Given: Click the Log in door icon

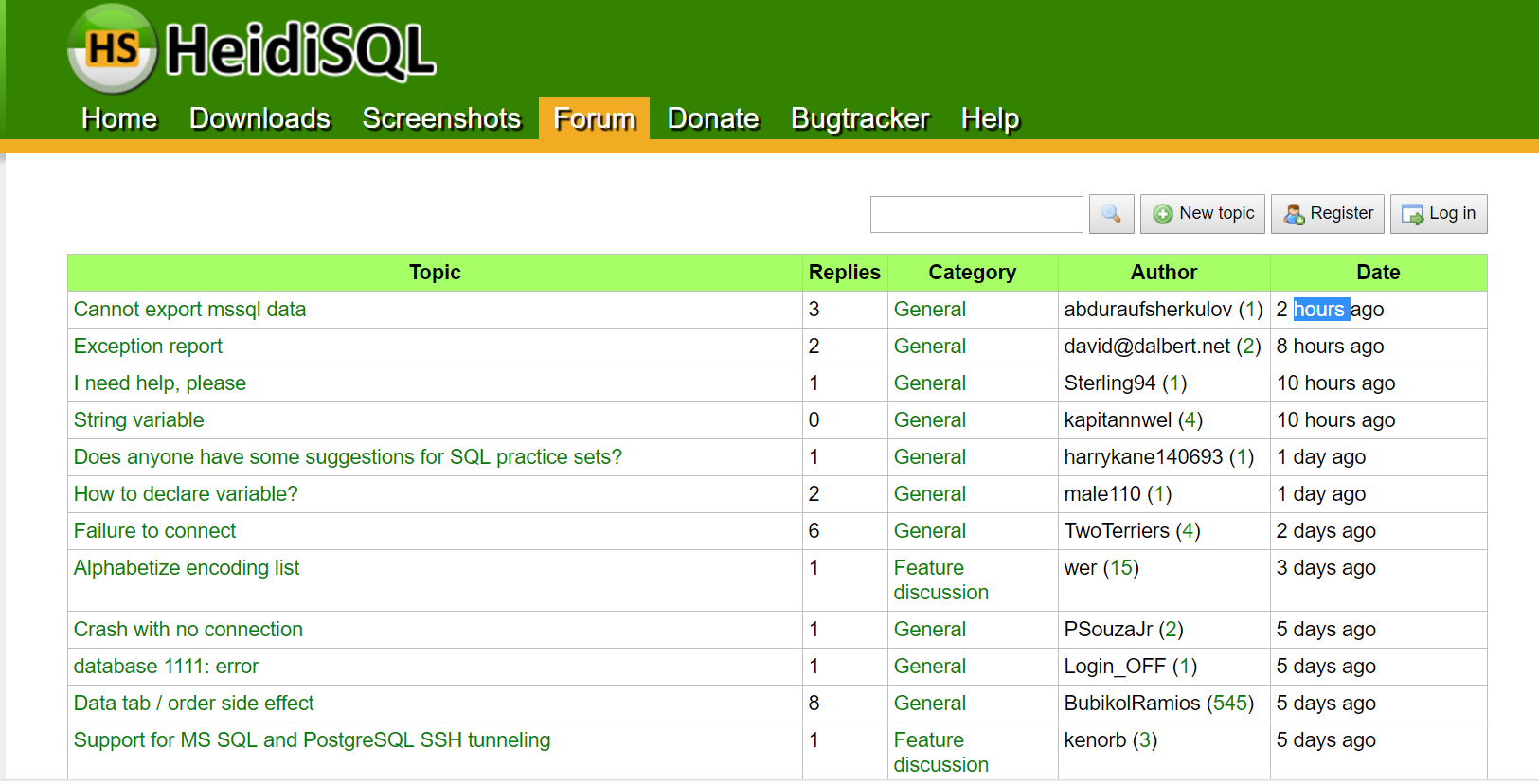Looking at the screenshot, I should tap(1412, 215).
